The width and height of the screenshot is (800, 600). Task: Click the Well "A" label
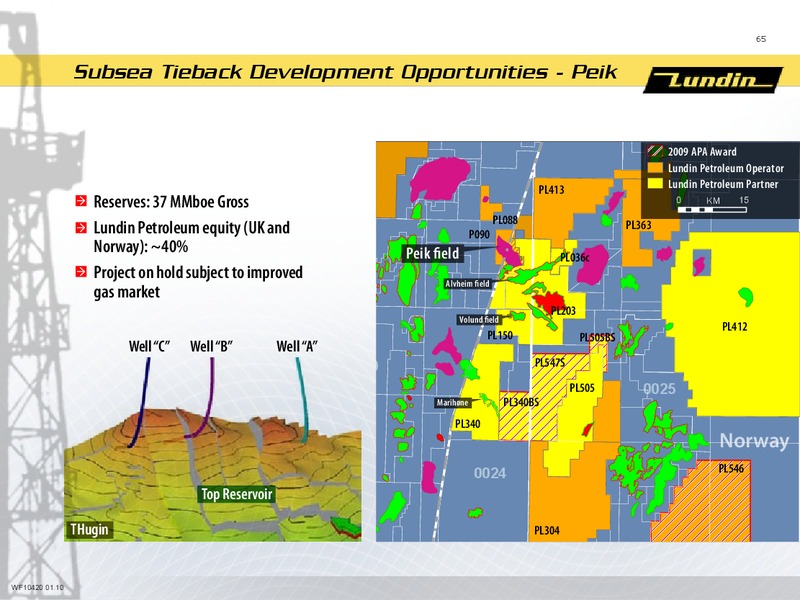tap(297, 347)
